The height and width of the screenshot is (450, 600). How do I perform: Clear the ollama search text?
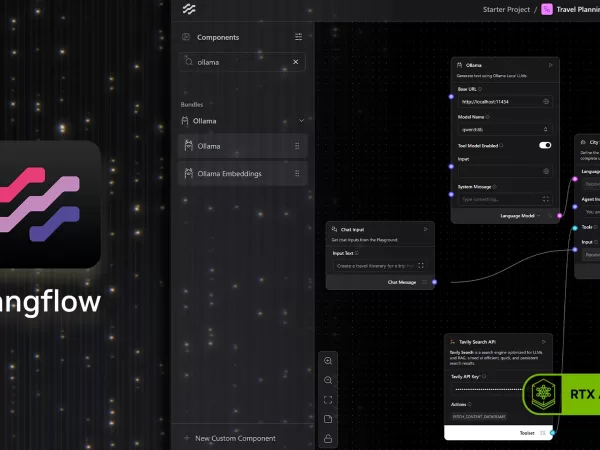(295, 62)
